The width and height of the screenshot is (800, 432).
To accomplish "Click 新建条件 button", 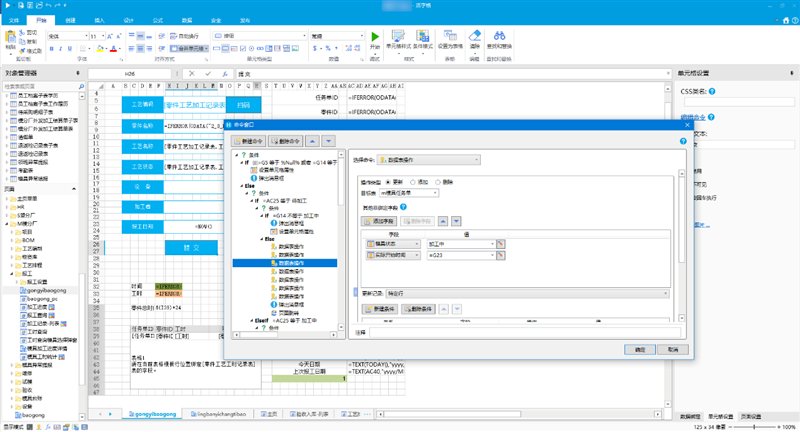I will [380, 309].
